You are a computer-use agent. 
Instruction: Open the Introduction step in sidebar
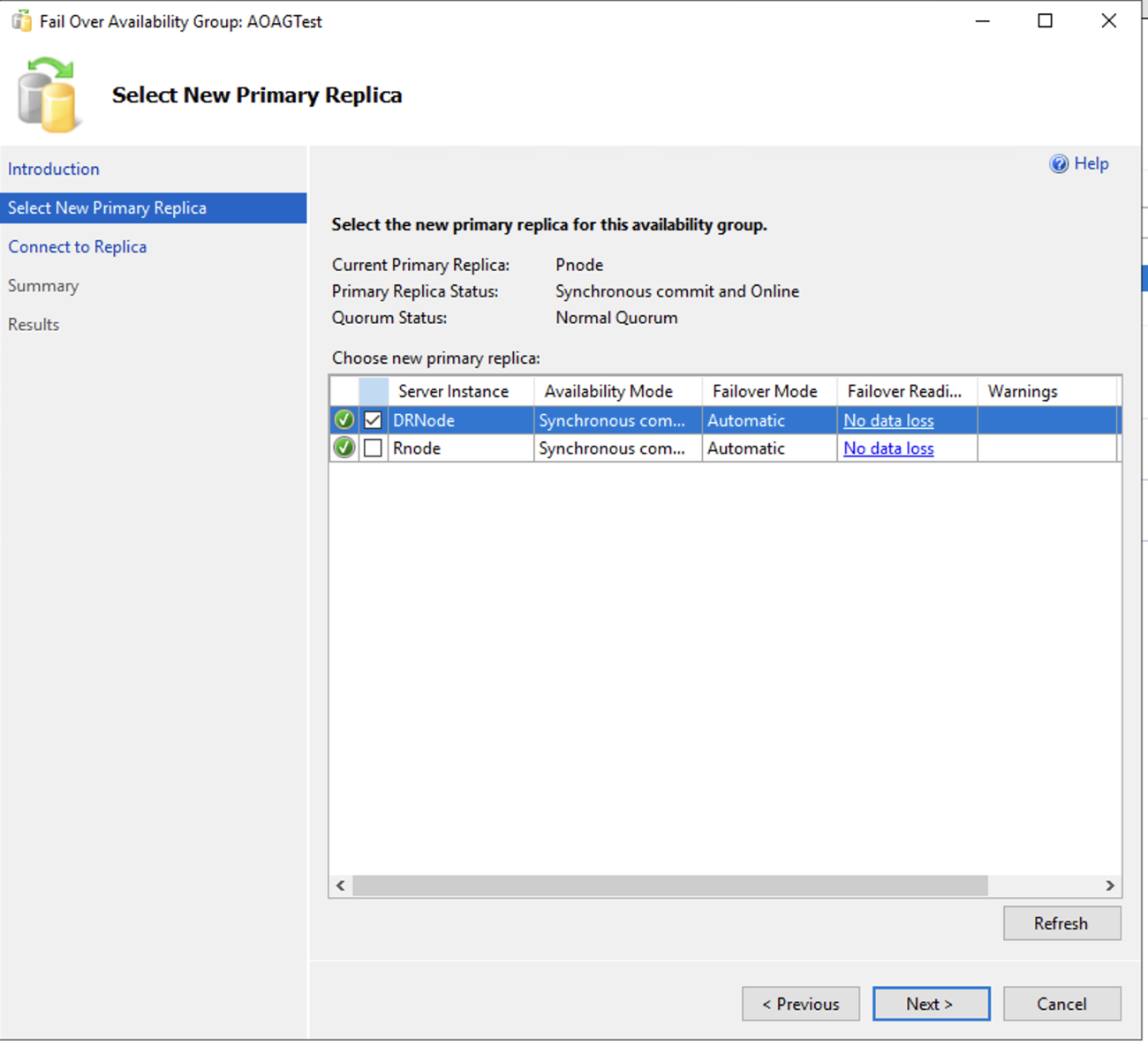53,169
